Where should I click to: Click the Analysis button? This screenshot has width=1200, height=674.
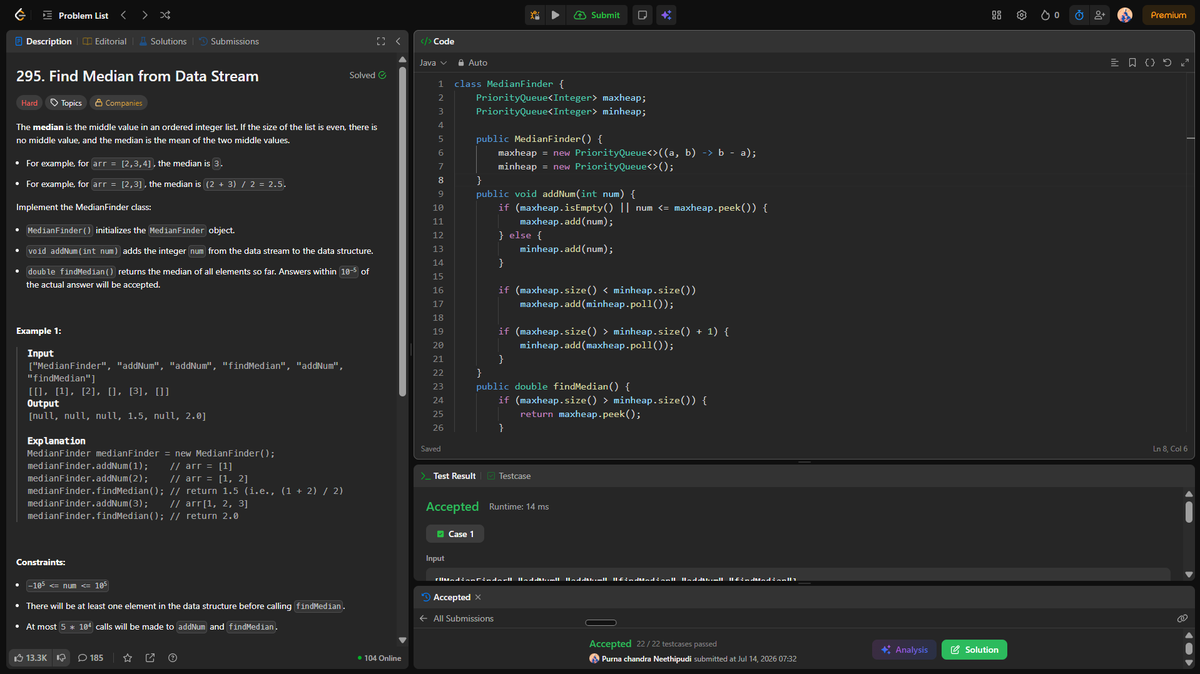tap(904, 650)
